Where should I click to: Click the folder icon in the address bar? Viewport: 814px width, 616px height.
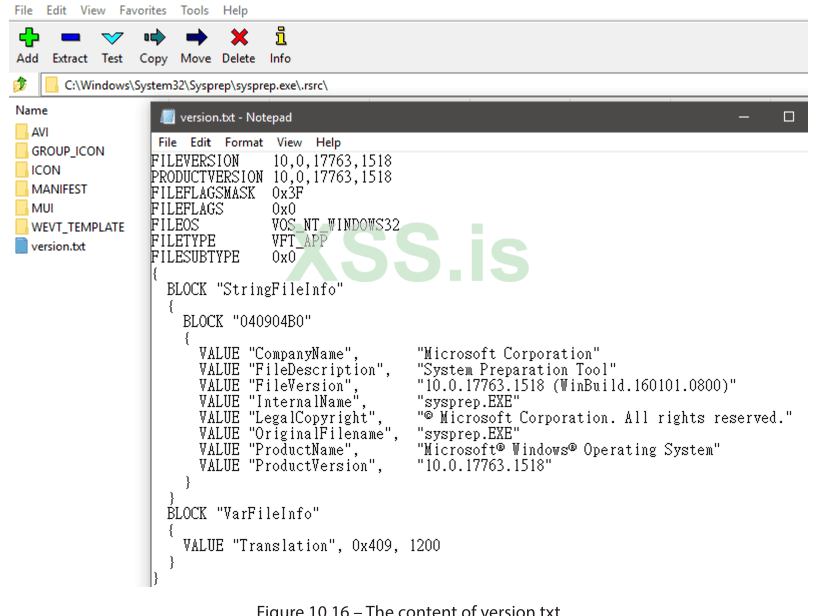point(51,85)
